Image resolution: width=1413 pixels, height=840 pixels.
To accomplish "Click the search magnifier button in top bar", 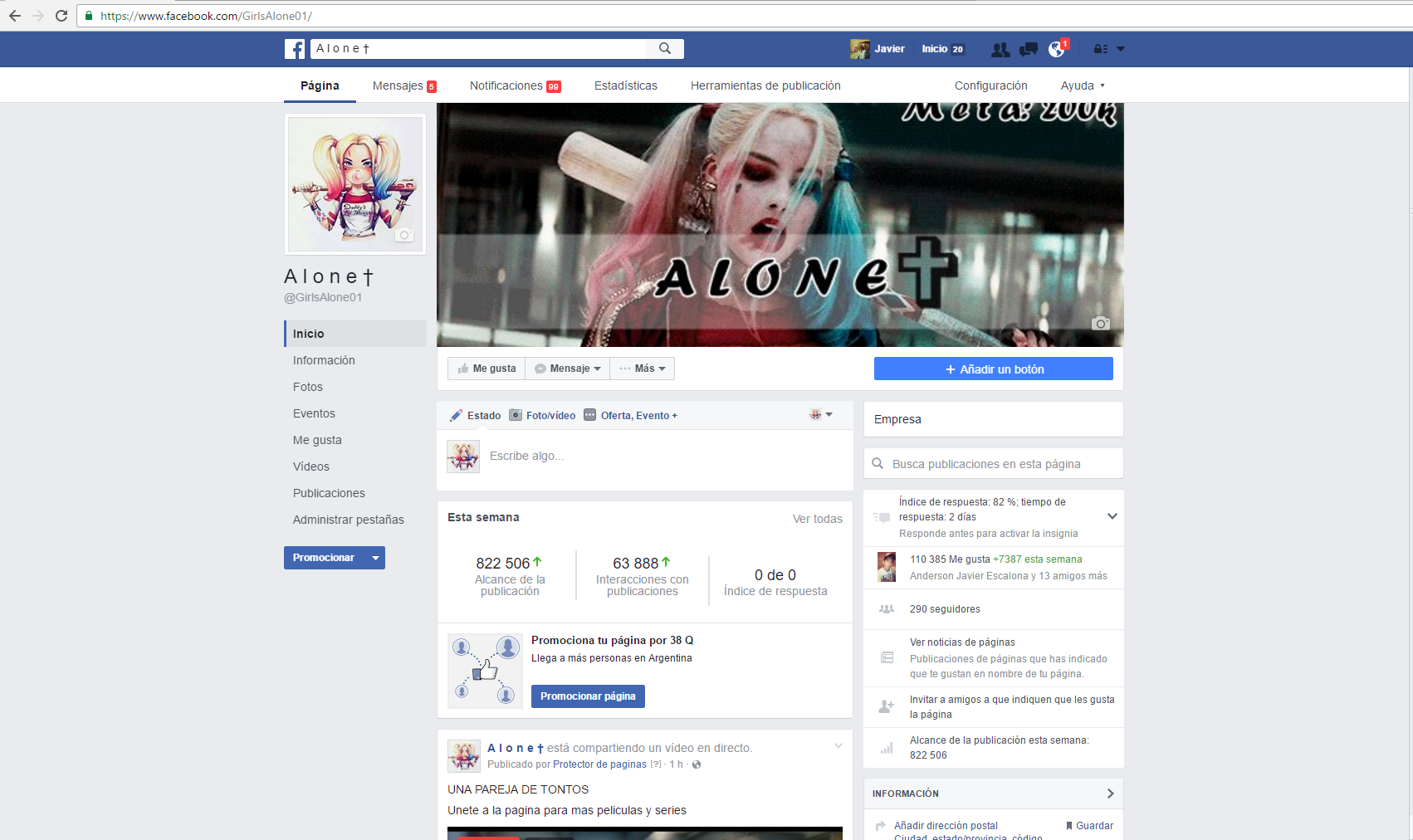I will (665, 49).
